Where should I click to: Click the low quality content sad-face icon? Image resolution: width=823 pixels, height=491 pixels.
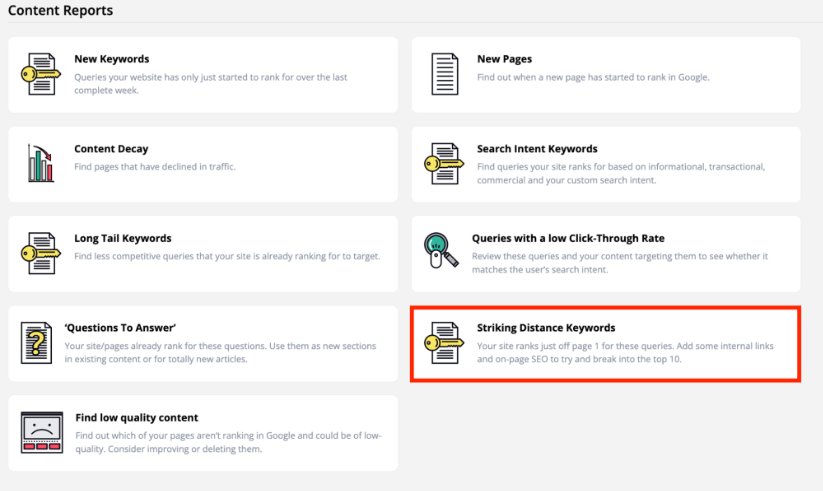coord(42,432)
